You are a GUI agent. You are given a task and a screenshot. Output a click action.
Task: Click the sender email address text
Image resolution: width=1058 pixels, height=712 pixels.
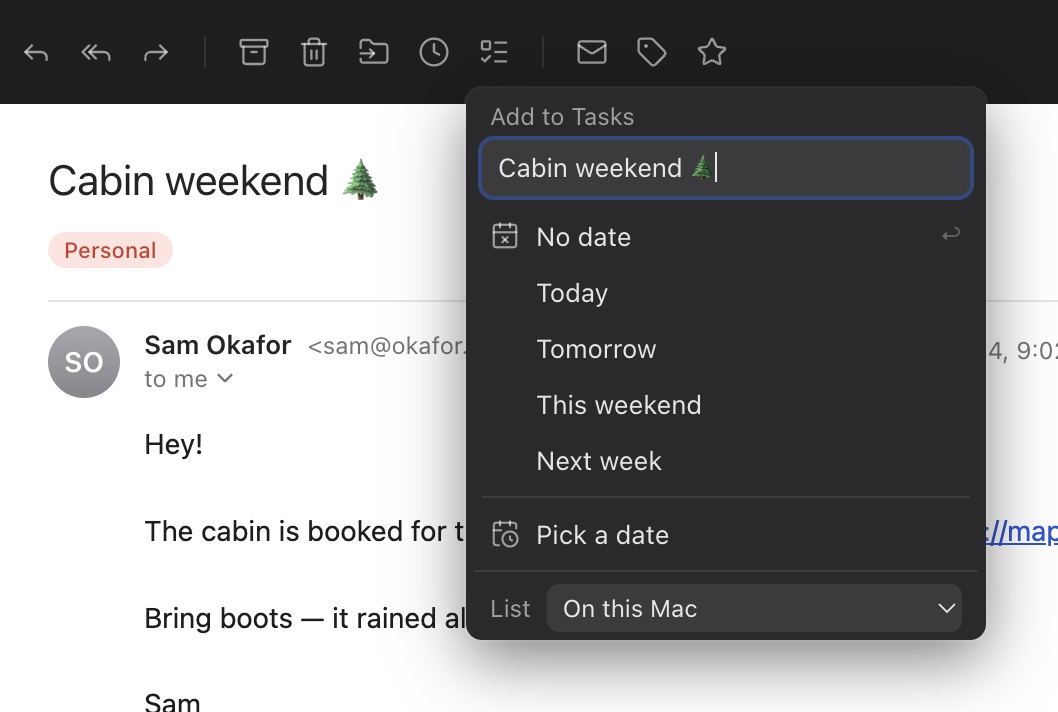tap(387, 346)
